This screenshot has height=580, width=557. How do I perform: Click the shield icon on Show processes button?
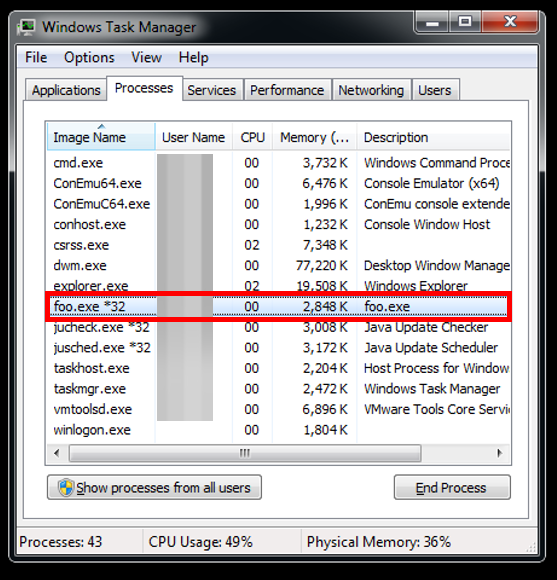point(66,488)
